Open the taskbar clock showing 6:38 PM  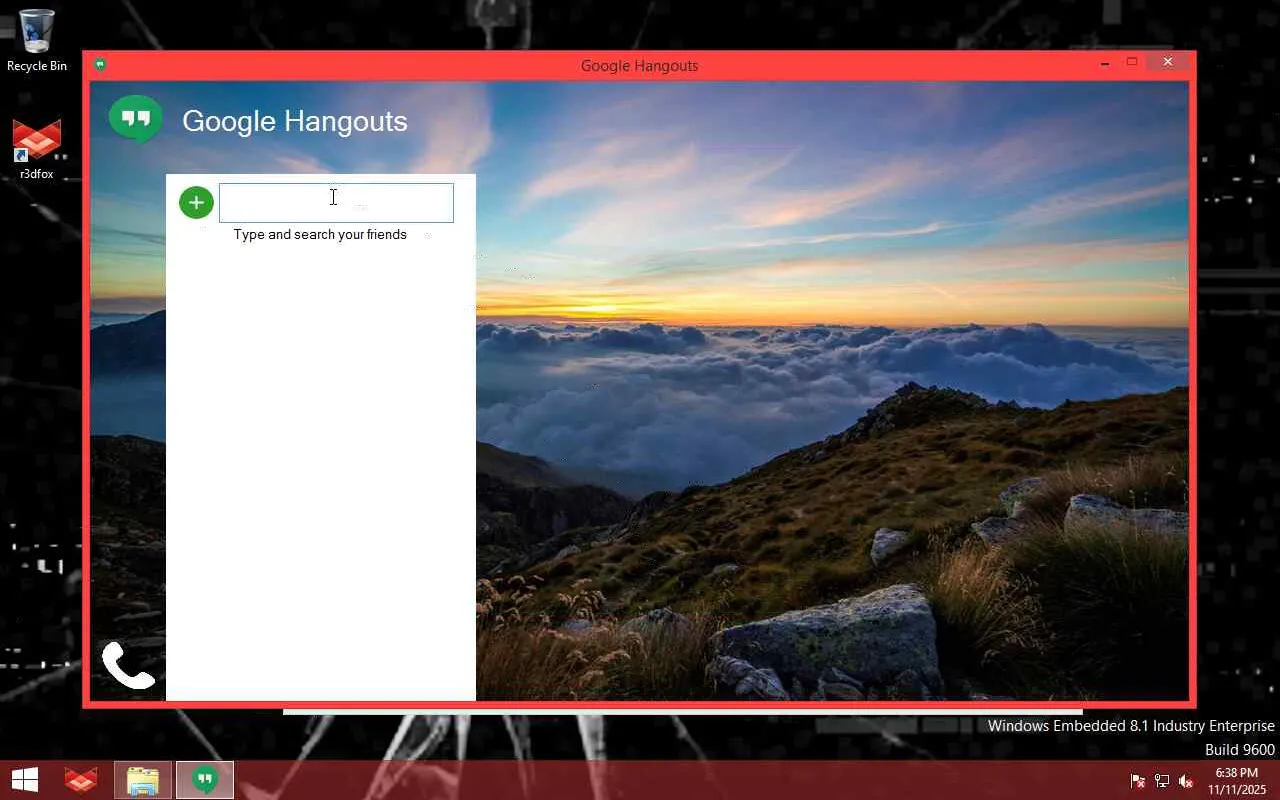[x=1236, y=781]
